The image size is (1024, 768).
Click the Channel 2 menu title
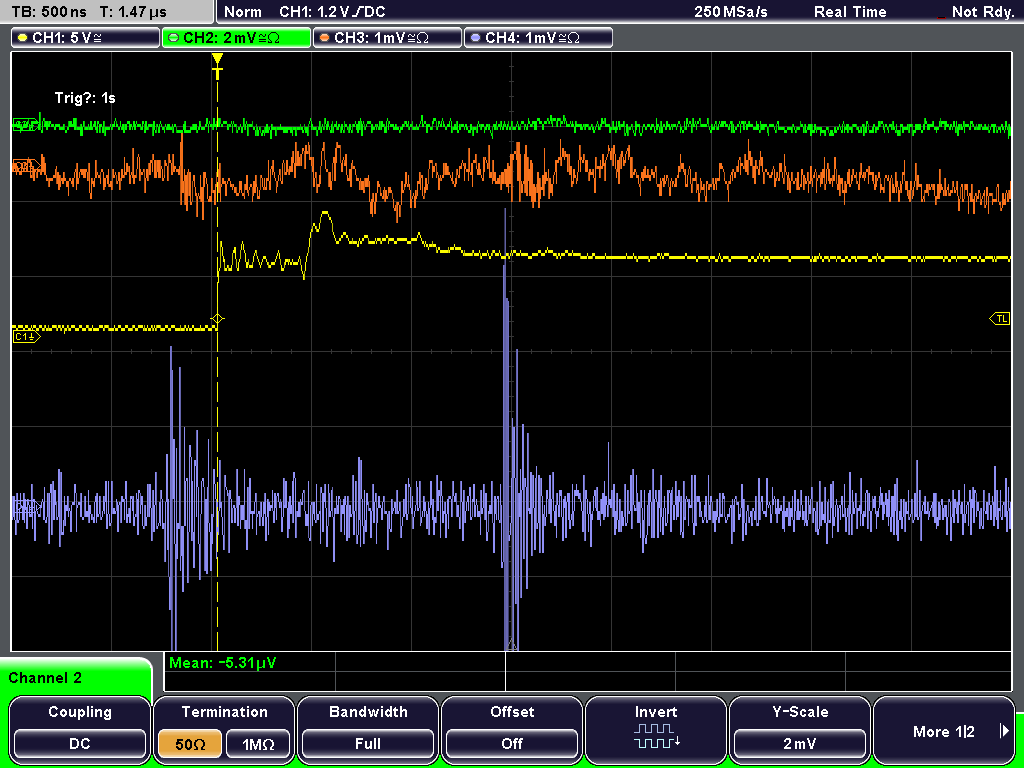click(x=45, y=678)
